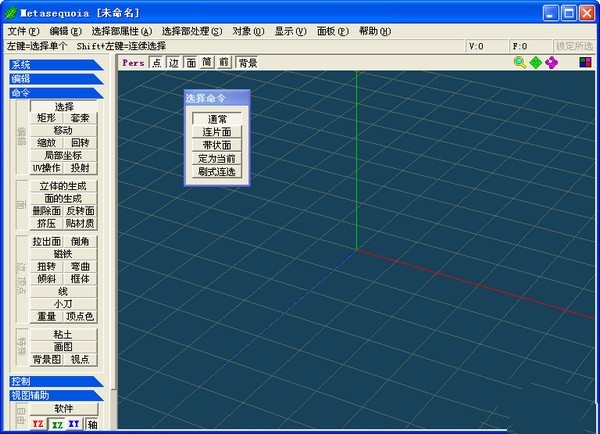600x434 pixels.
Task: Click the magenta rotate view icon
Action: tap(551, 62)
